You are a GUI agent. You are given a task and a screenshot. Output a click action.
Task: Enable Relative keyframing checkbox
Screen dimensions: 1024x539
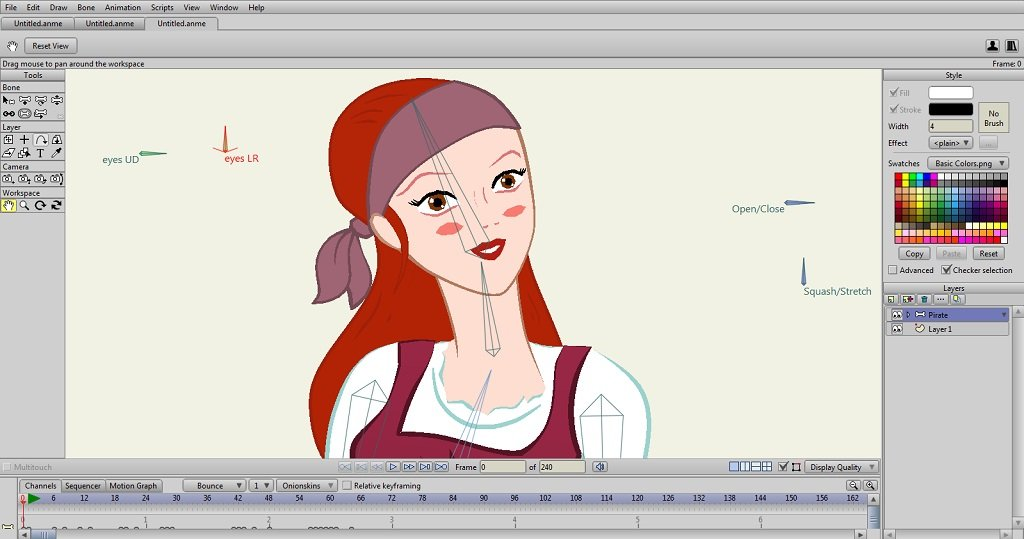click(x=347, y=485)
